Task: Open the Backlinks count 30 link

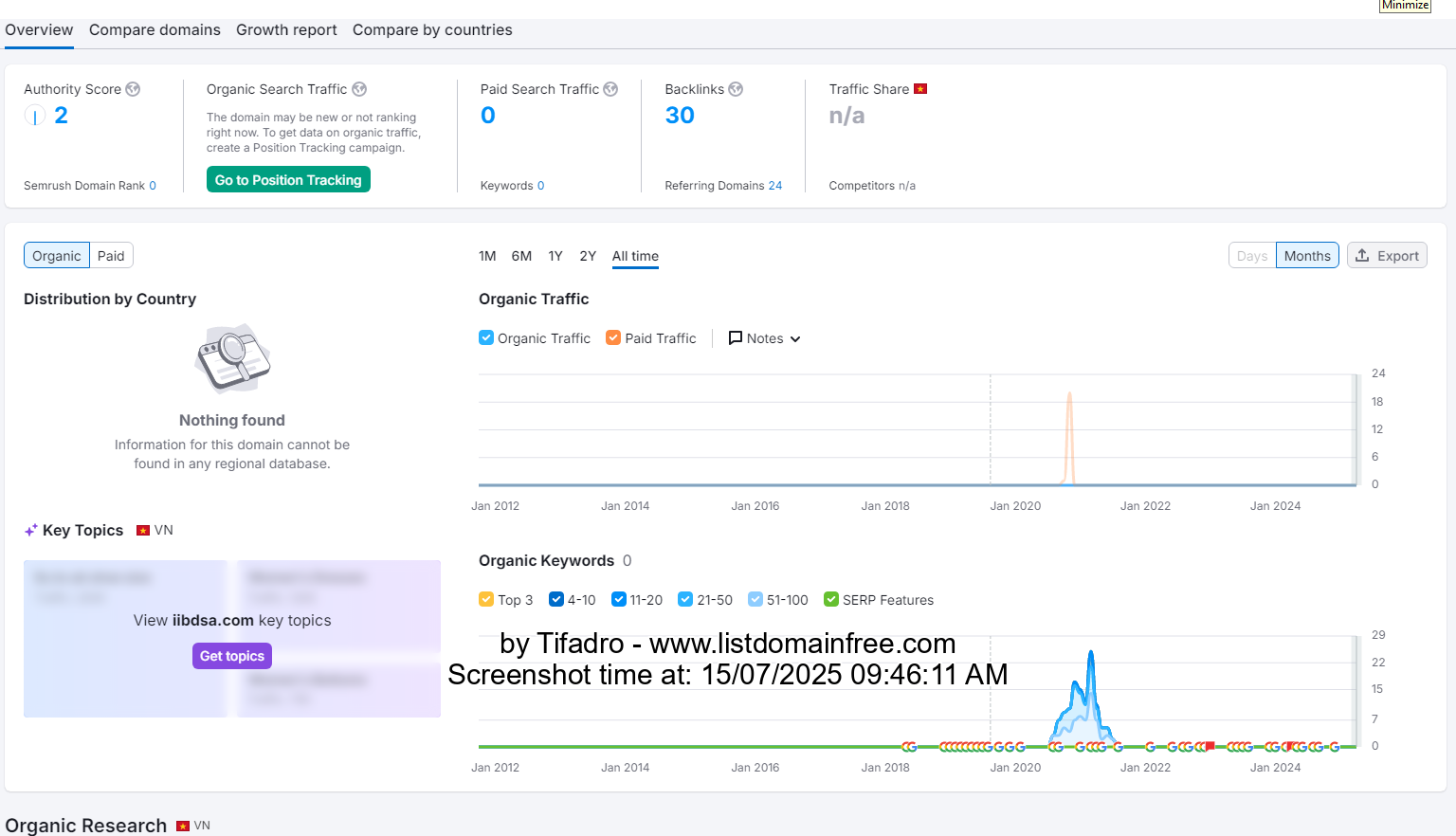Action: coord(680,116)
